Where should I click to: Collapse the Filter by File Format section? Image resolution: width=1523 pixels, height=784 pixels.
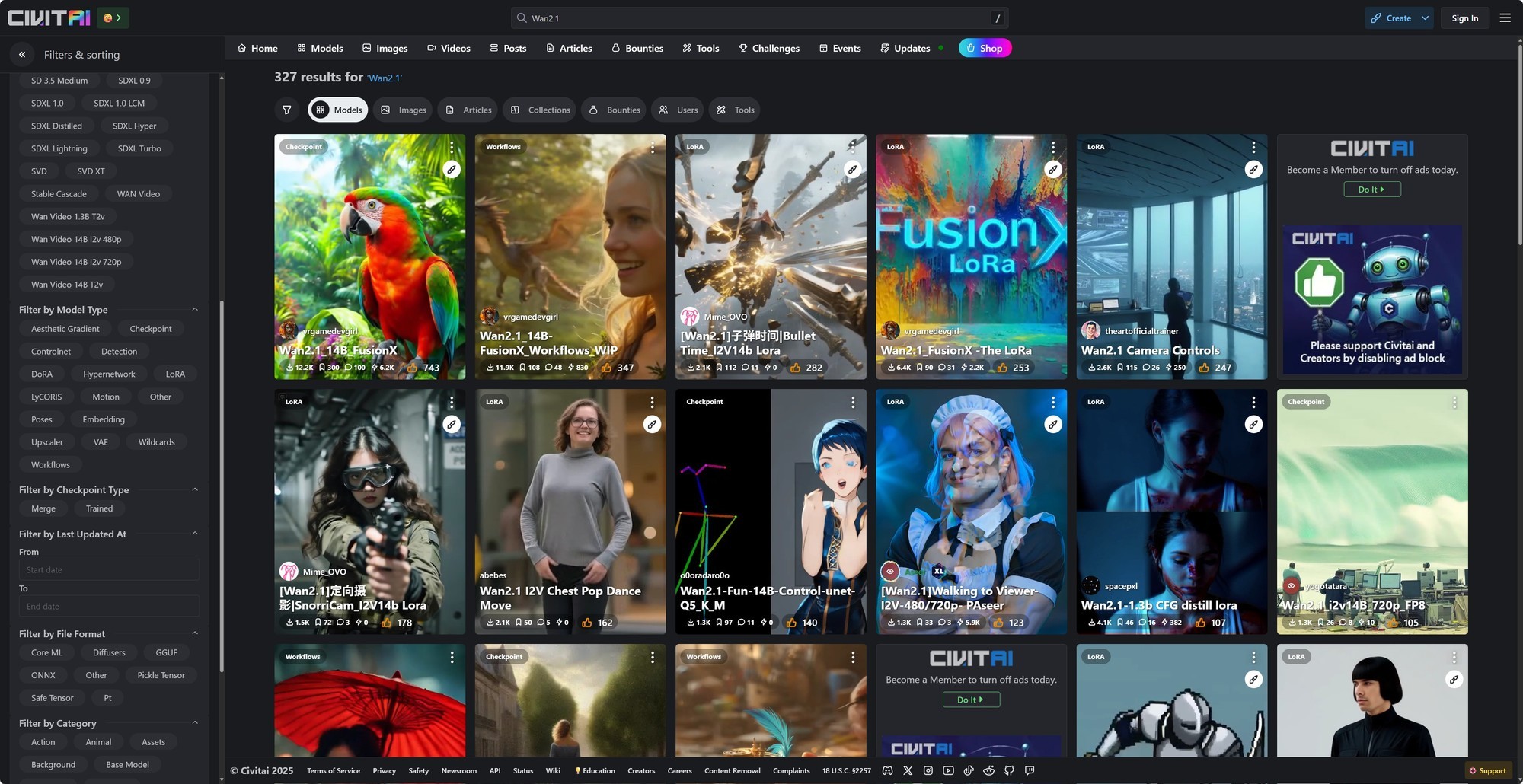pos(195,633)
